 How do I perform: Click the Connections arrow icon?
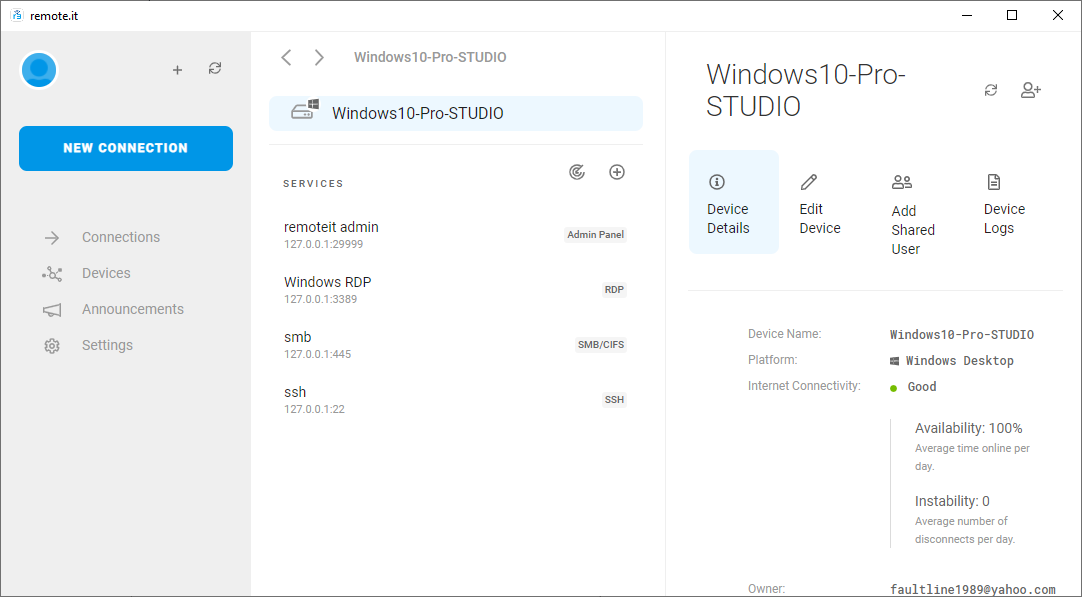click(52, 238)
